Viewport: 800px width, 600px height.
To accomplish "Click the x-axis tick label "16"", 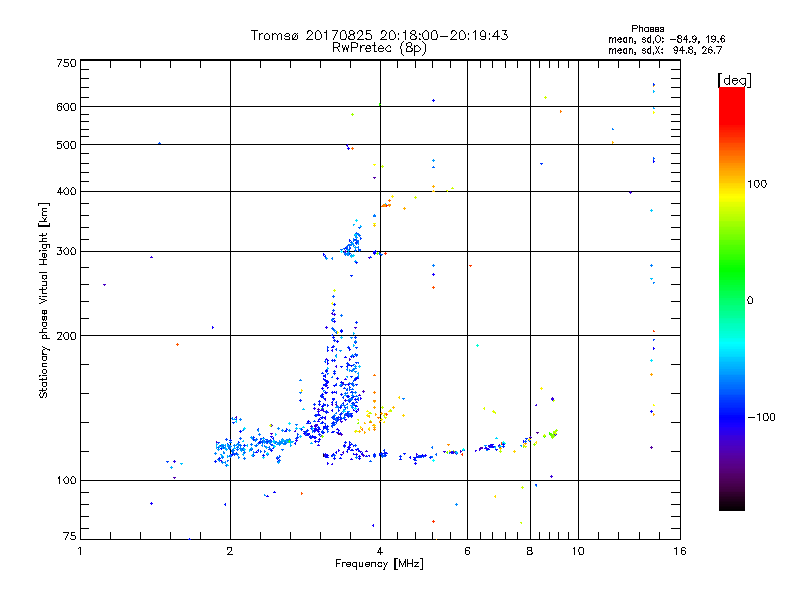I will click(680, 551).
